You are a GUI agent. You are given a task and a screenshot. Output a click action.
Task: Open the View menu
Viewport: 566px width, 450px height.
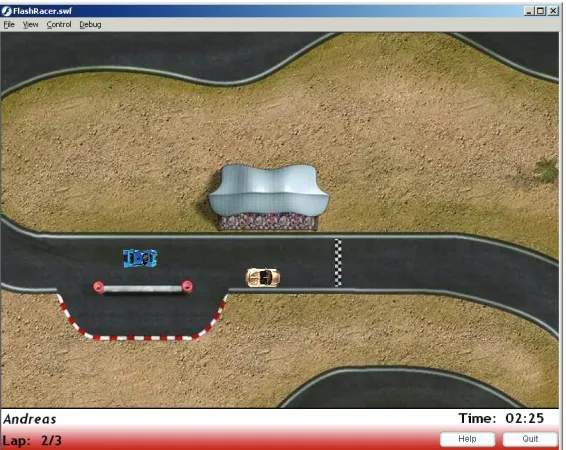tap(30, 25)
